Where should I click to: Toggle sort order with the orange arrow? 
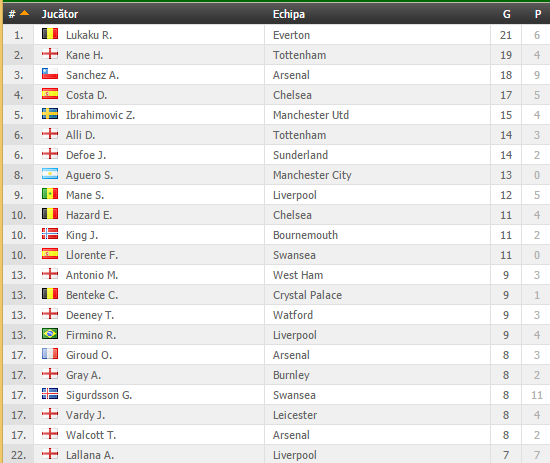(x=24, y=13)
